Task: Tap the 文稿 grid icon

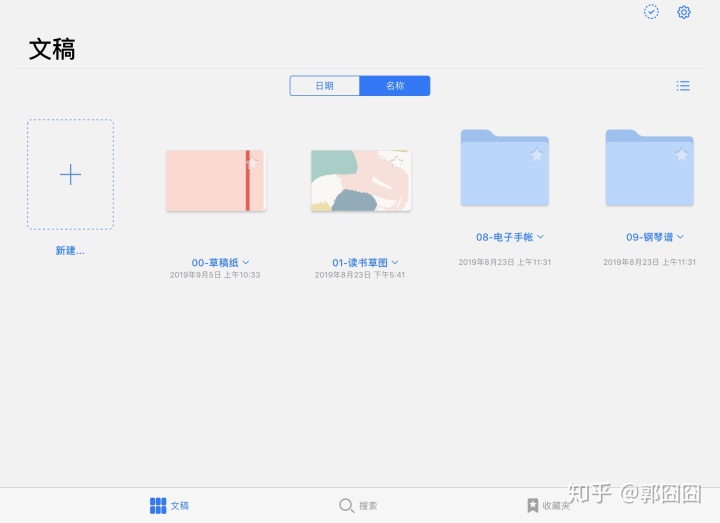Action: 158,506
